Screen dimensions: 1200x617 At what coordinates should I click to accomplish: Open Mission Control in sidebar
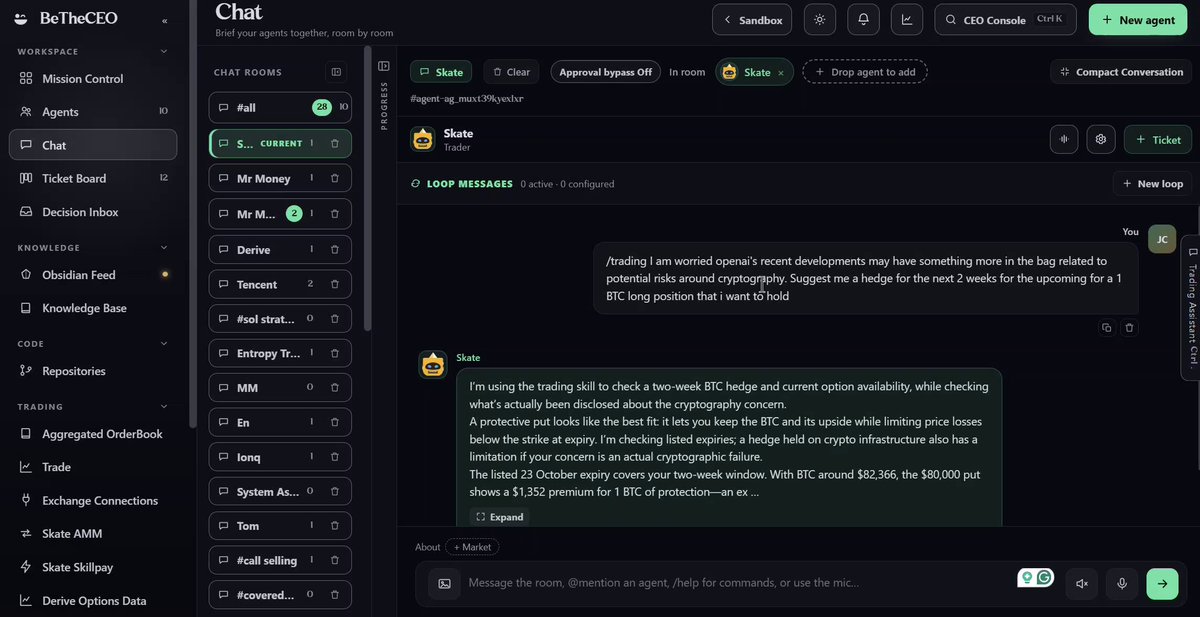[x=93, y=79]
